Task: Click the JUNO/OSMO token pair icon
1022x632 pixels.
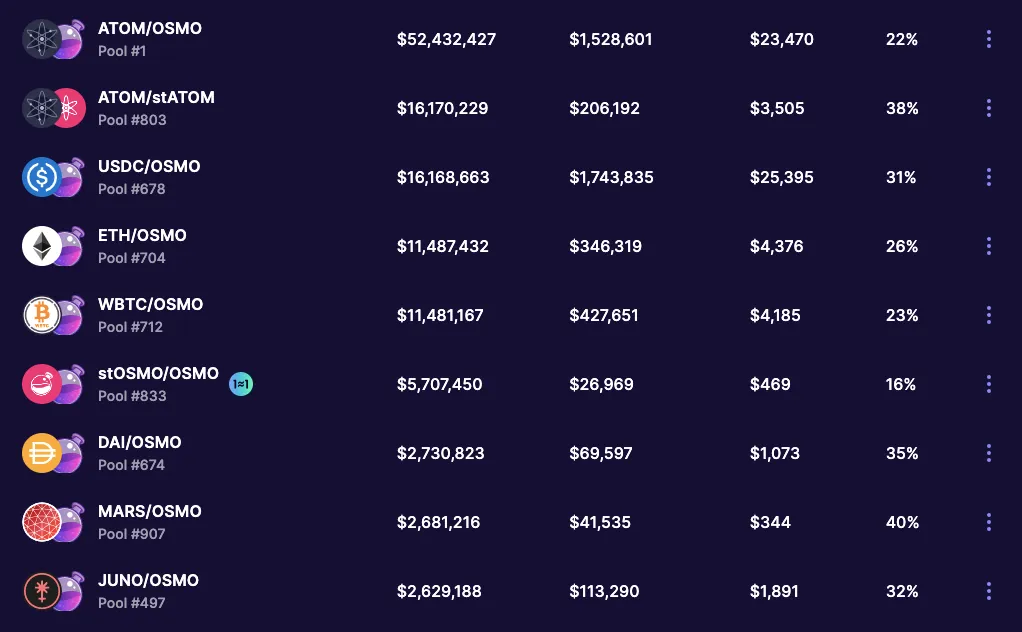Action: pyautogui.click(x=53, y=592)
